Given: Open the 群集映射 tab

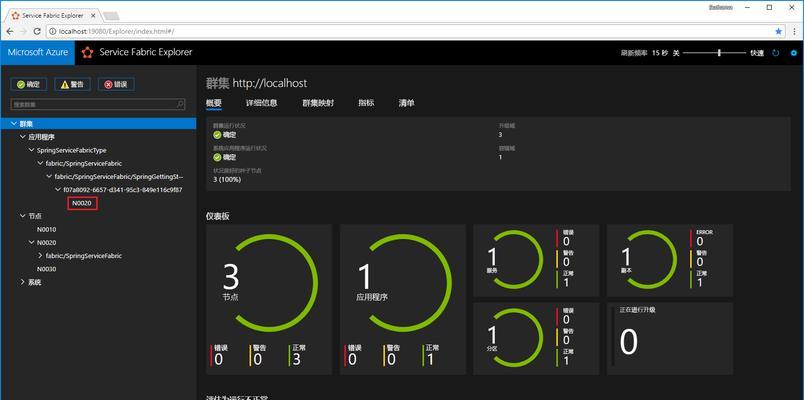Looking at the screenshot, I should [318, 103].
